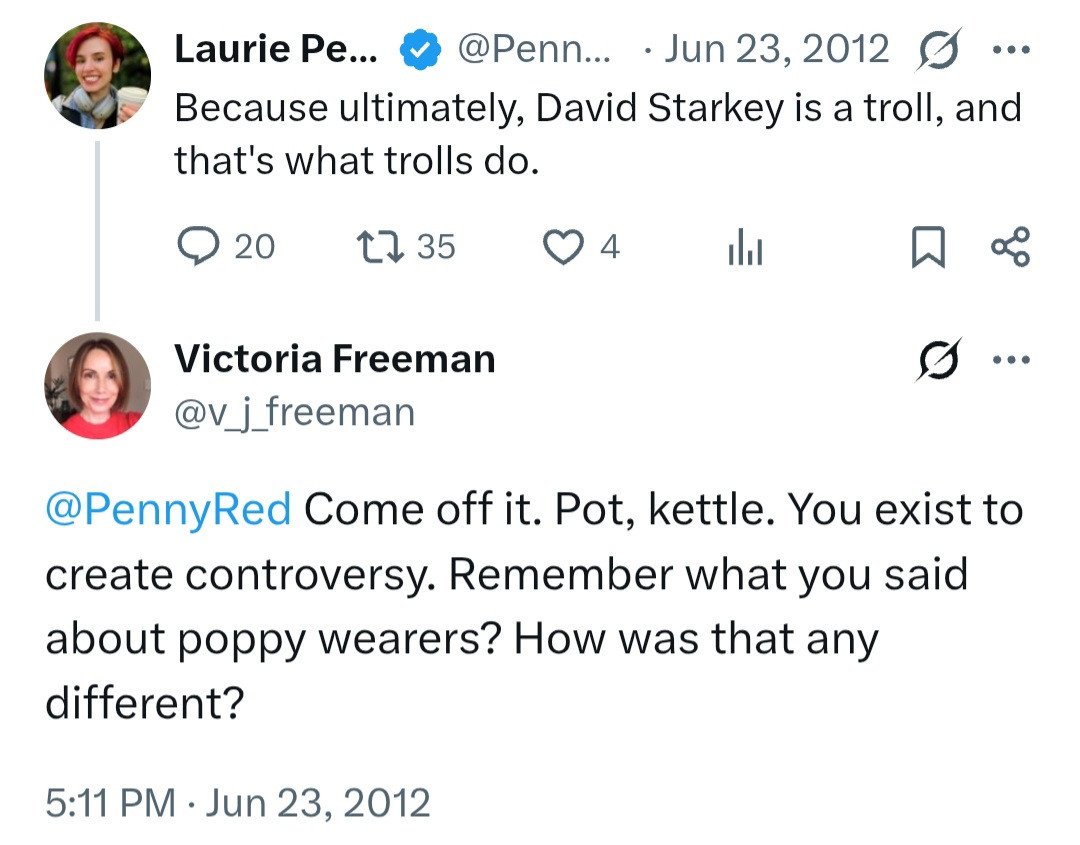Screen dimensions: 1080x845
Task: Click Grok icon on Victoria Freeman's tweet
Action: click(935, 360)
